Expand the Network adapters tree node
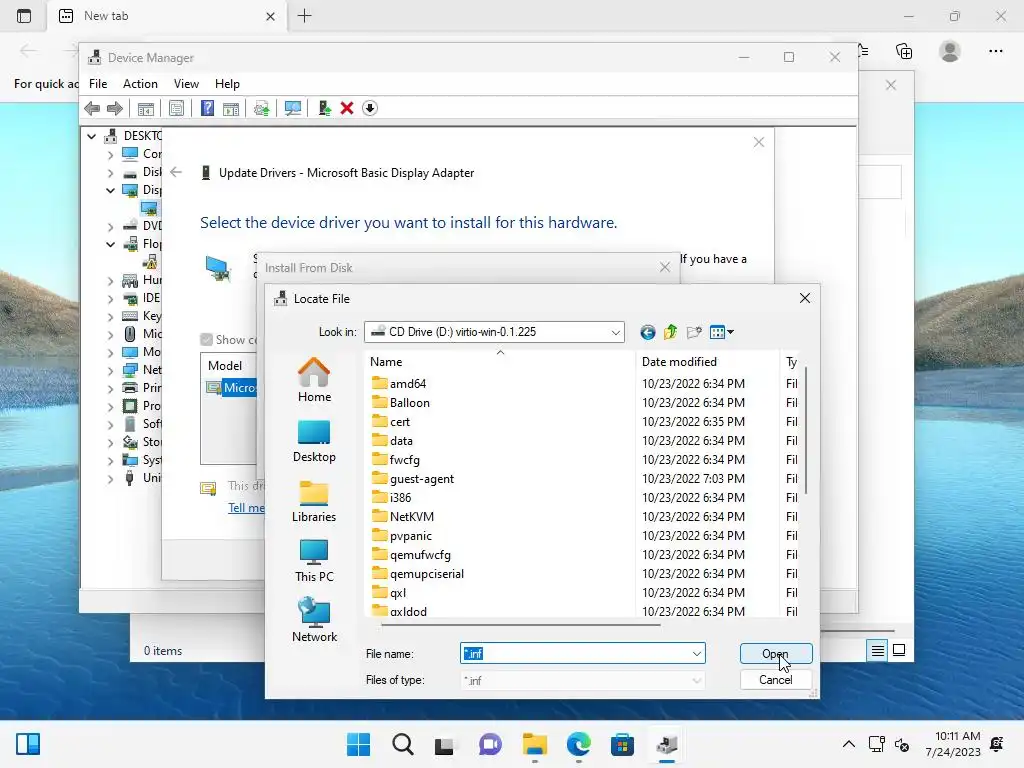Image resolution: width=1024 pixels, height=768 pixels. (x=110, y=370)
